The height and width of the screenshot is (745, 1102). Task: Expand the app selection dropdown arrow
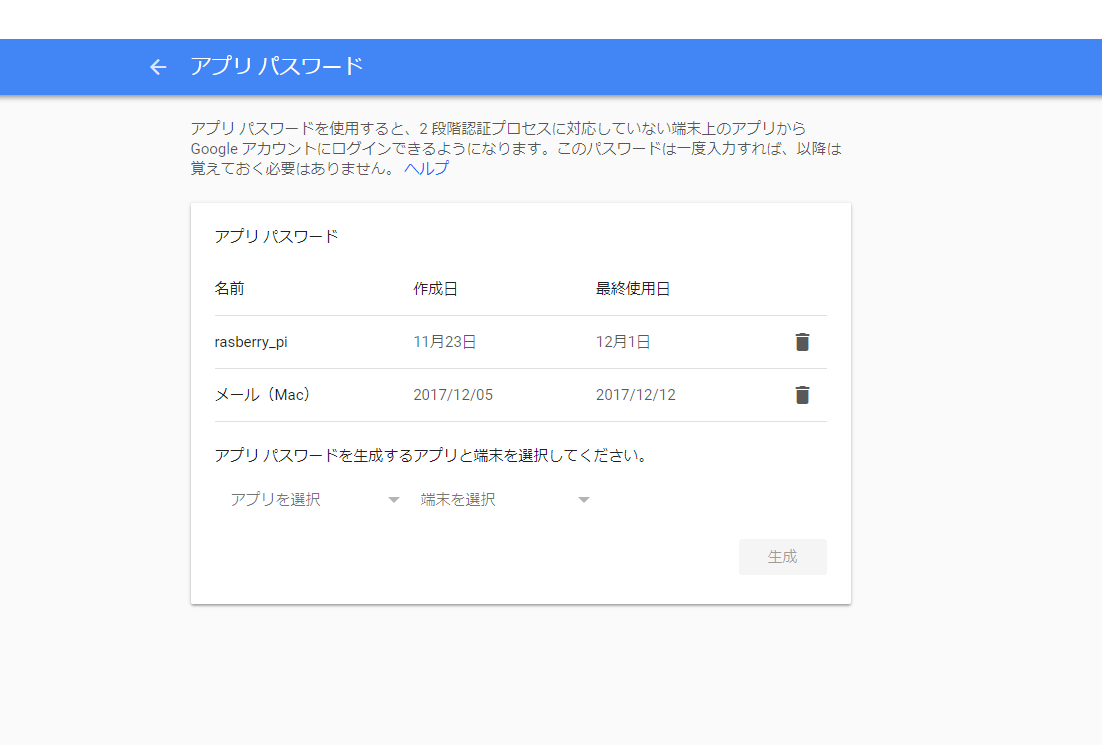(x=393, y=499)
